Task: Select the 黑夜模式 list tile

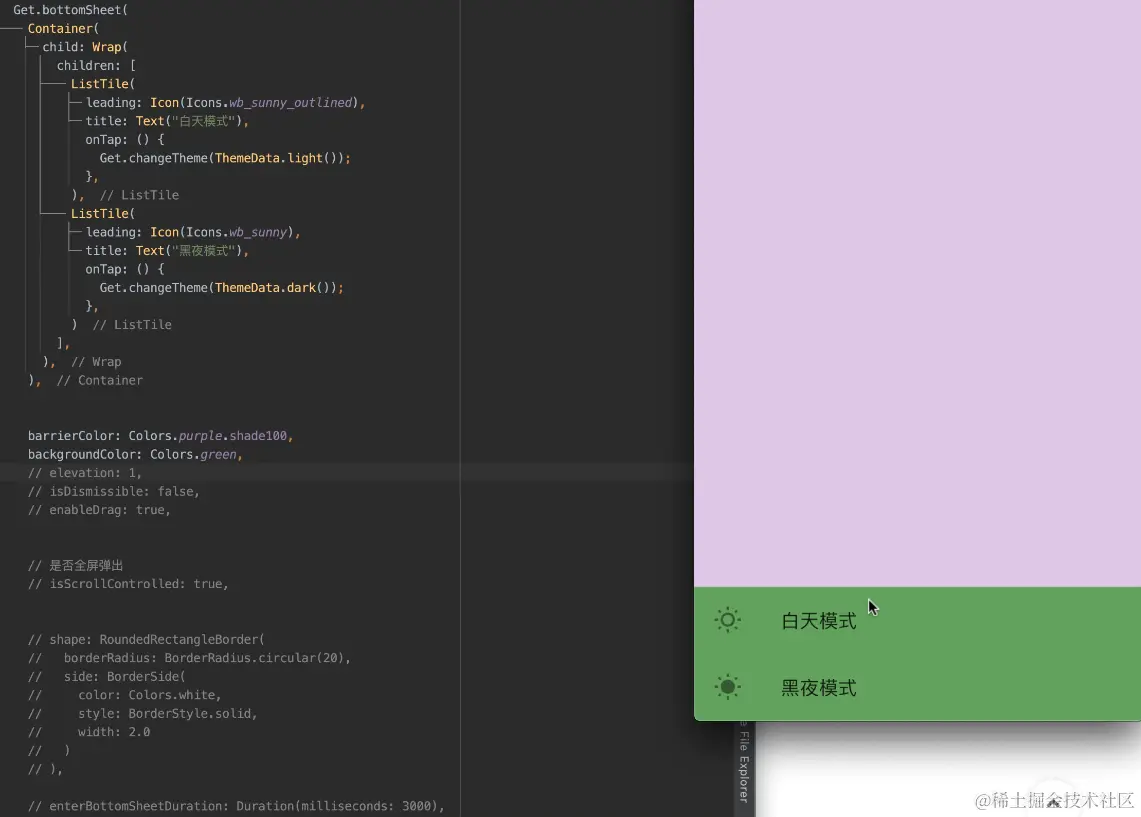Action: 917,688
